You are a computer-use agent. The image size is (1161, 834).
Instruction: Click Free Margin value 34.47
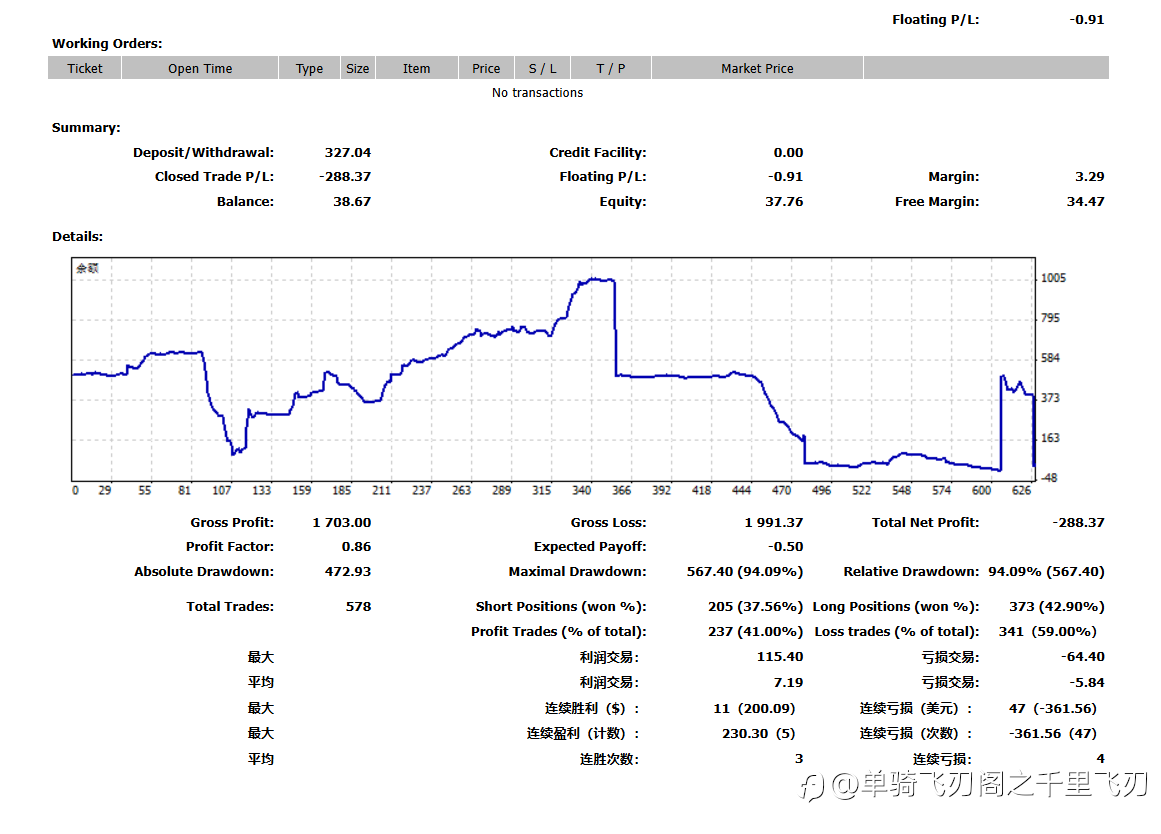(x=1085, y=201)
